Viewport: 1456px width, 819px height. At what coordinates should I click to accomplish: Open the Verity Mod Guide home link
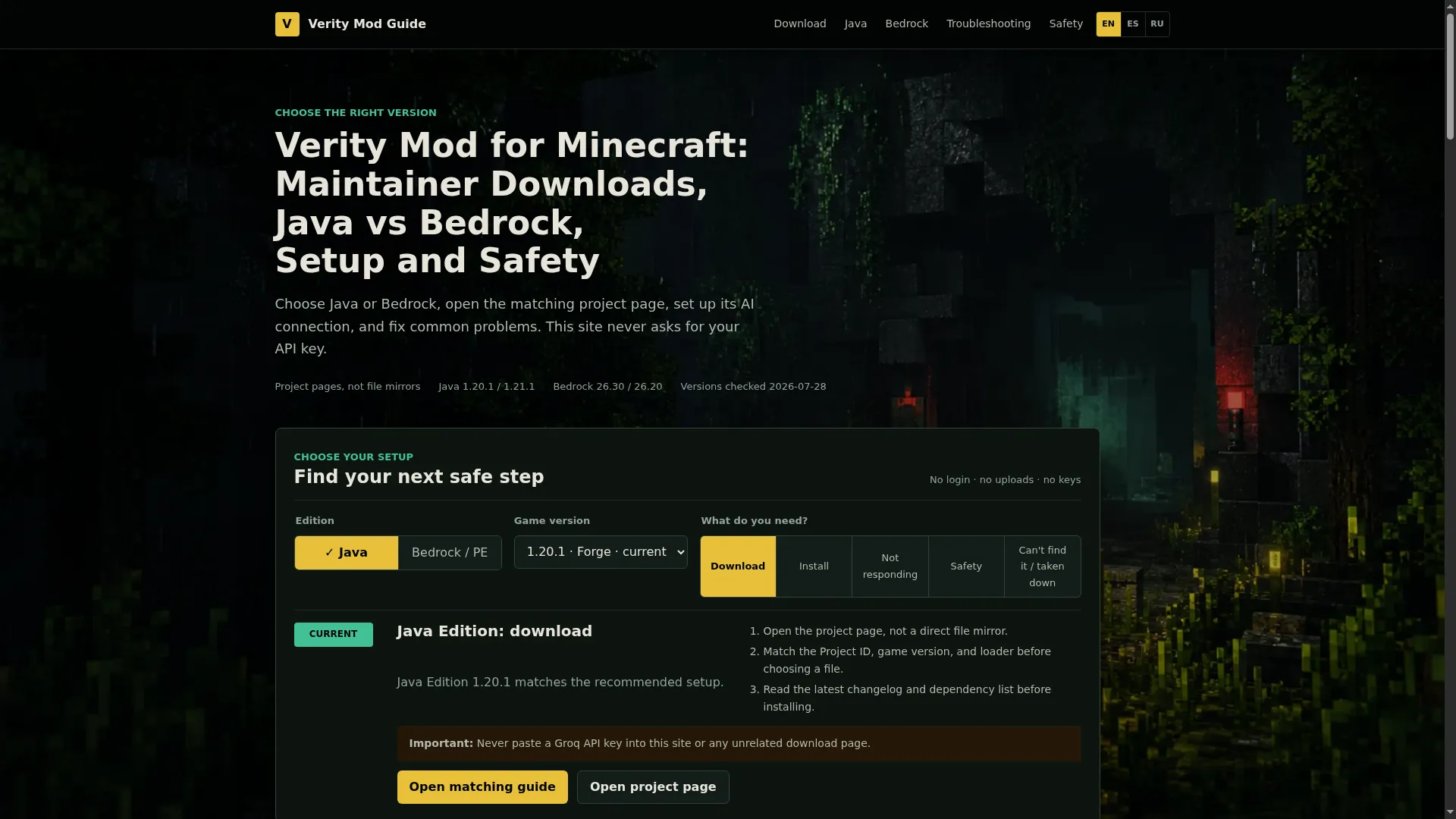pyautogui.click(x=350, y=24)
